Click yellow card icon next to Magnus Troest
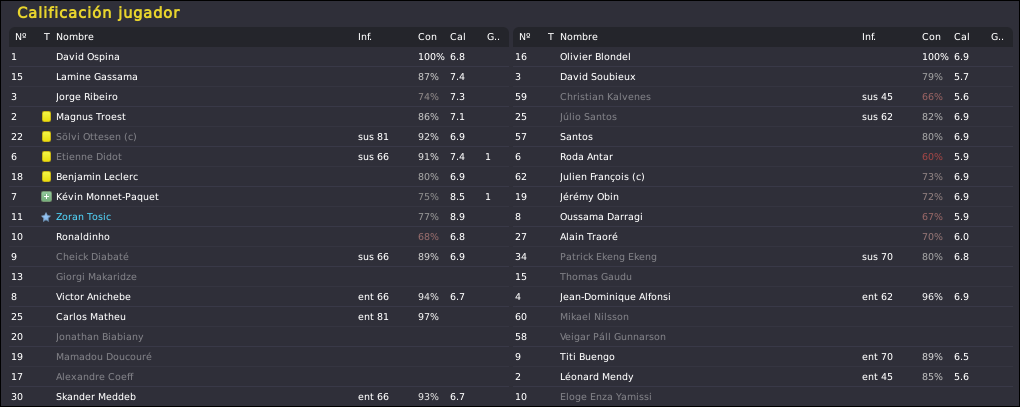The height and width of the screenshot is (407, 1020). coord(46,117)
